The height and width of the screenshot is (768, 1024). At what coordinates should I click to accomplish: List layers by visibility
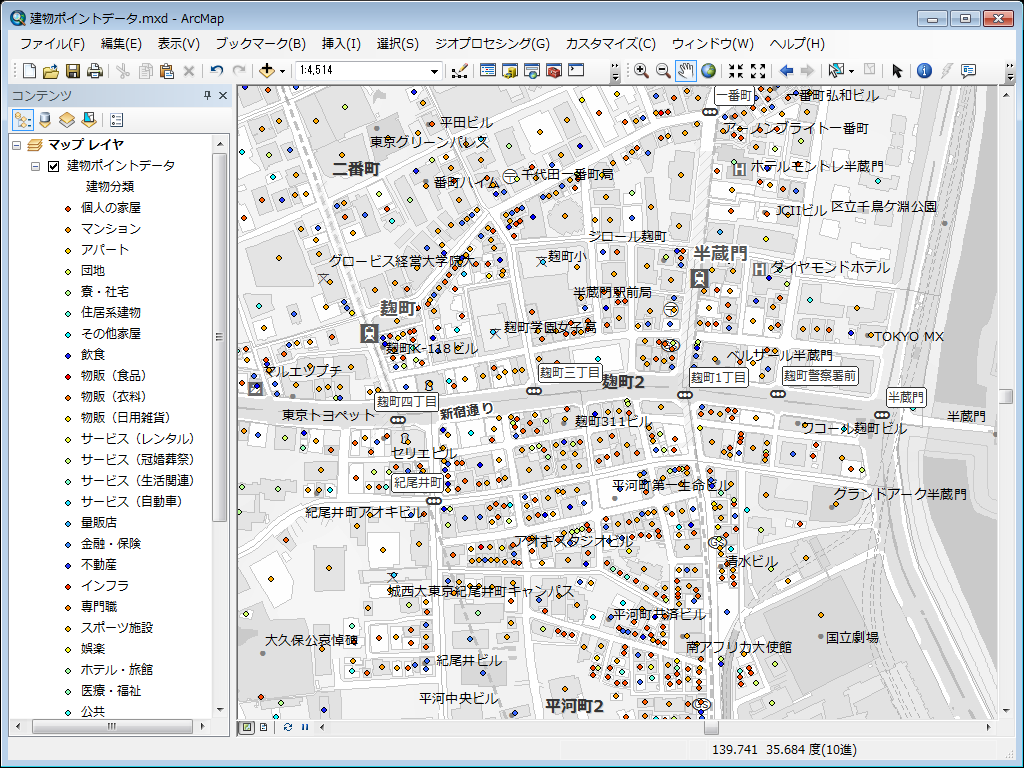[67, 120]
